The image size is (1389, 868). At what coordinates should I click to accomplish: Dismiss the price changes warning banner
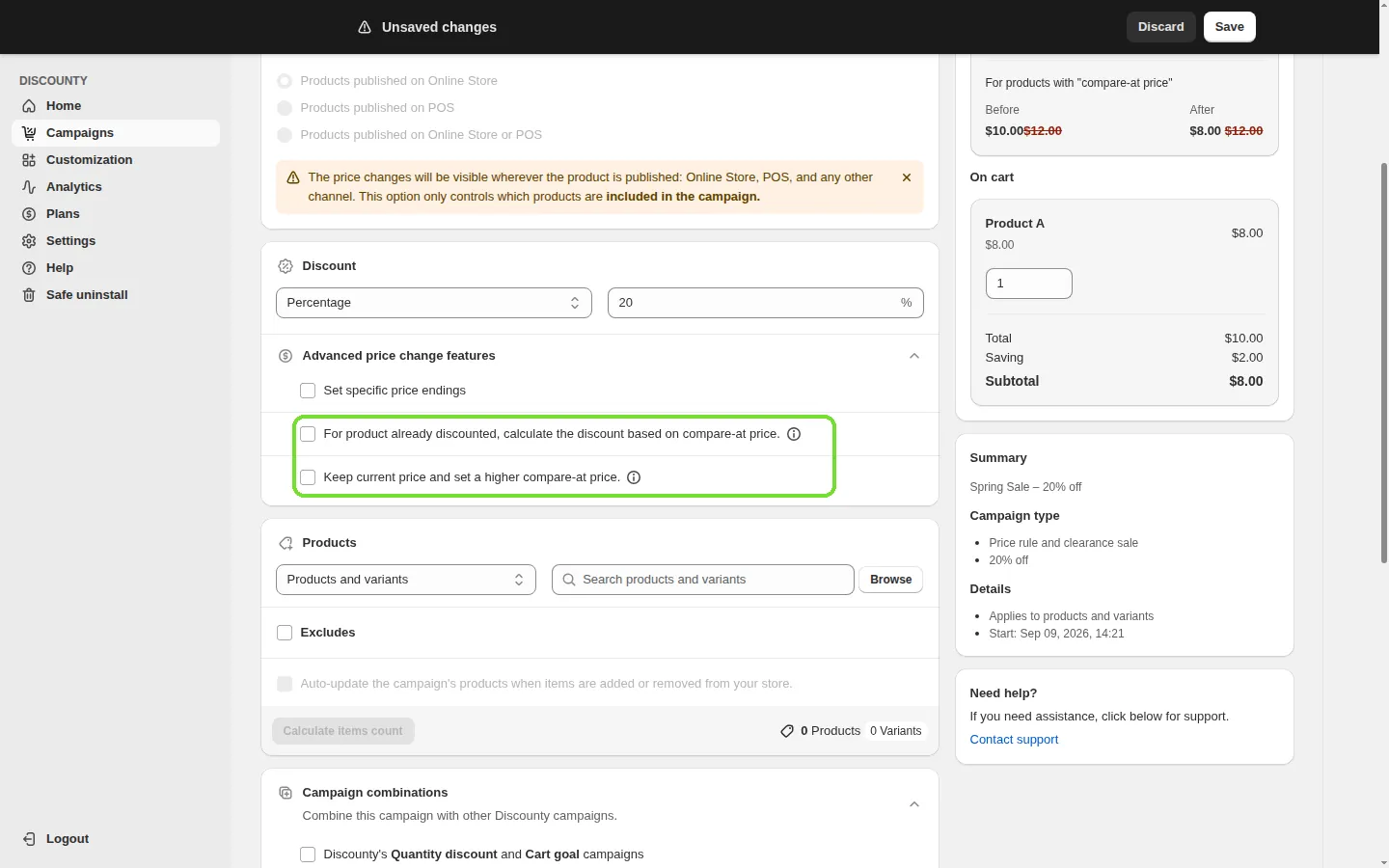(x=907, y=177)
